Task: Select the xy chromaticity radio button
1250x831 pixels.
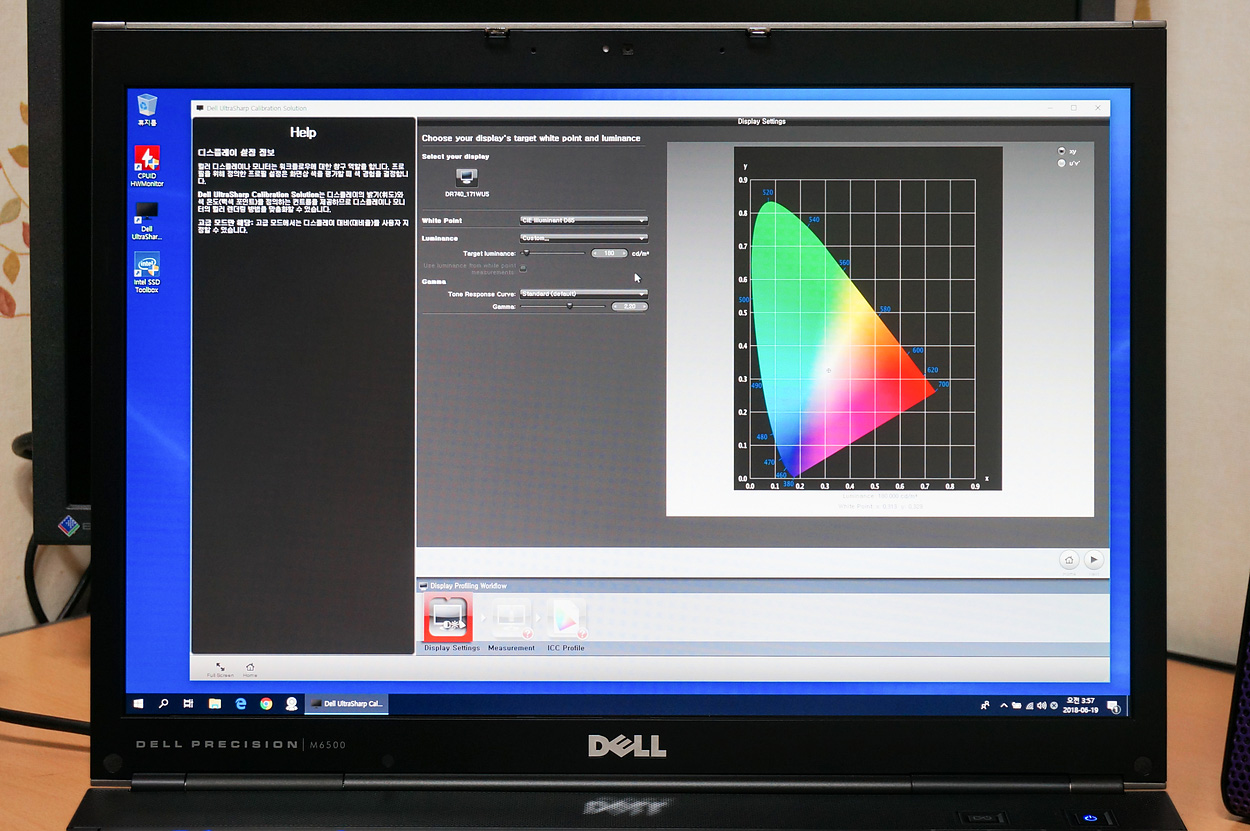Action: click(x=1061, y=151)
